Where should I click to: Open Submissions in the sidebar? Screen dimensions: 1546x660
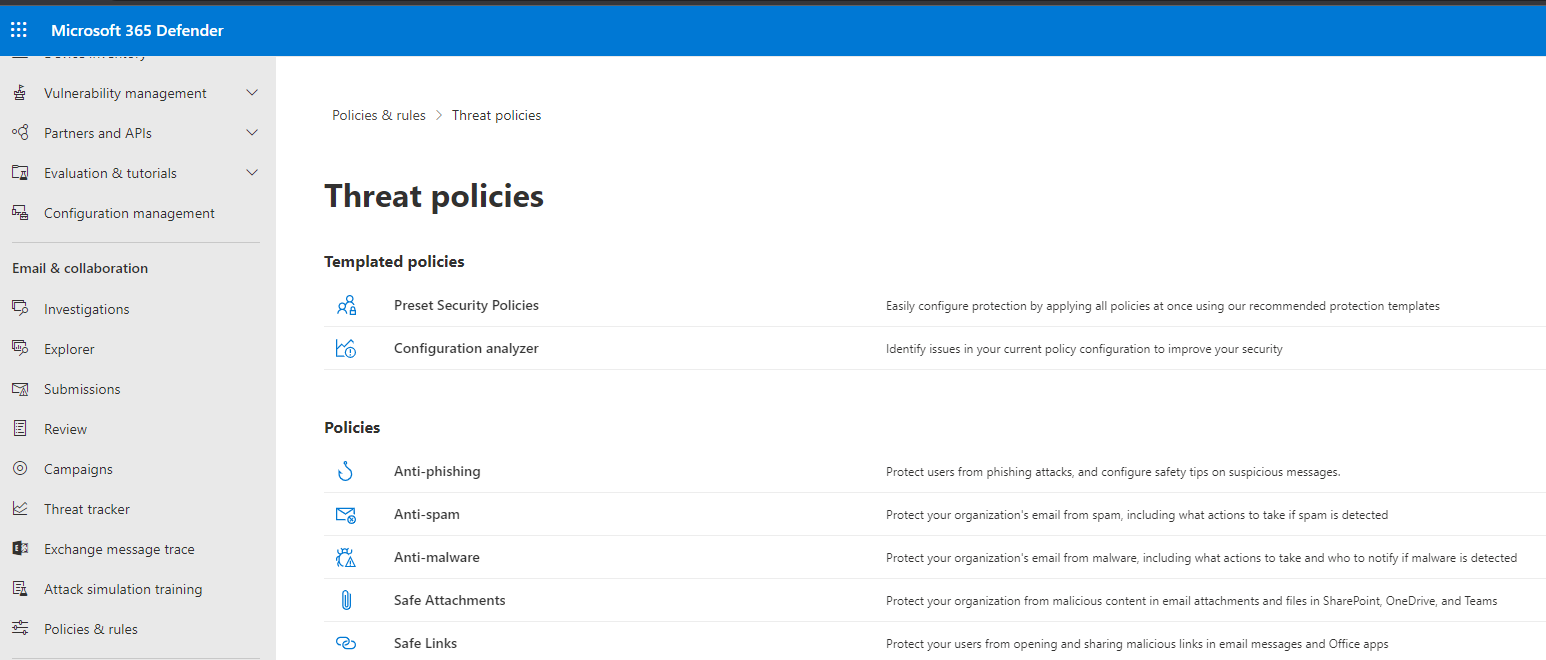[x=82, y=389]
